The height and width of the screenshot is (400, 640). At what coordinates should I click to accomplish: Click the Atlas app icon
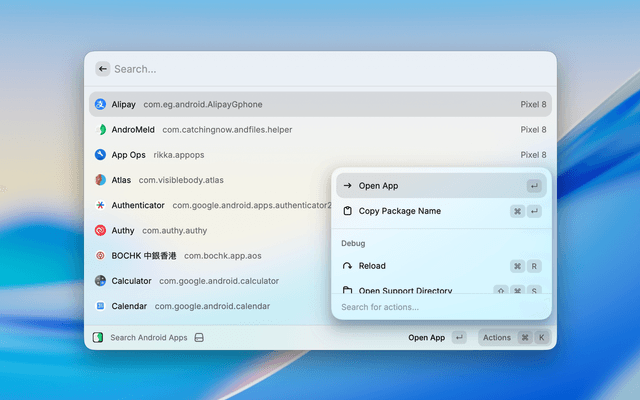pos(100,180)
